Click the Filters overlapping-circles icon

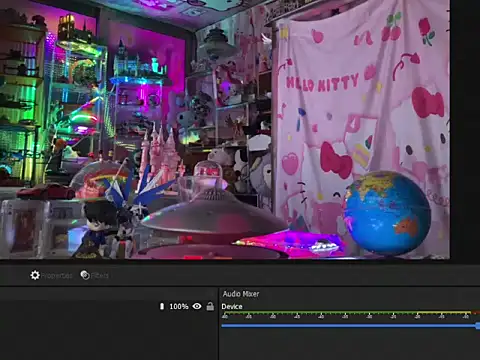(x=85, y=275)
